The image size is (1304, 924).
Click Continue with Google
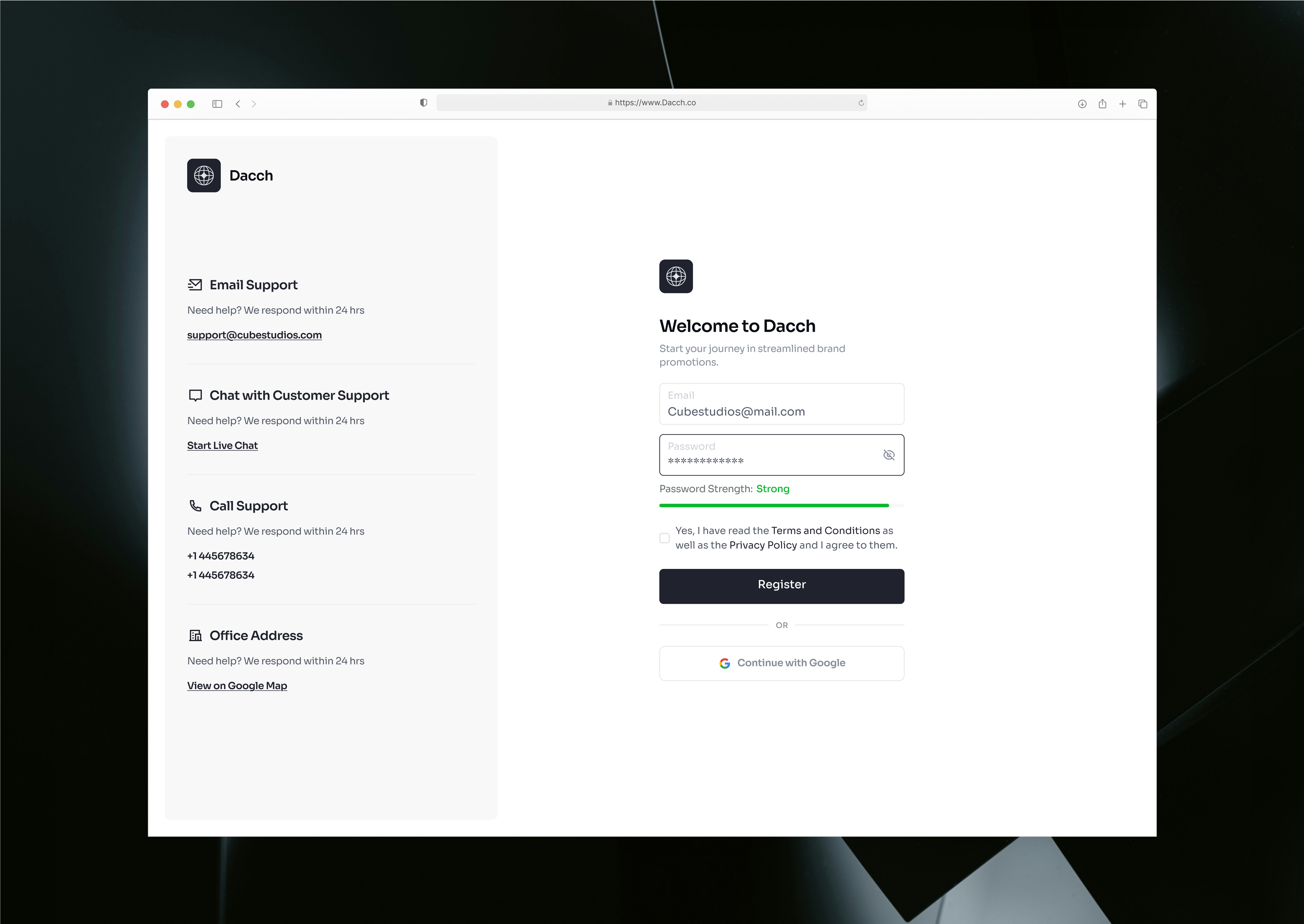(x=781, y=663)
